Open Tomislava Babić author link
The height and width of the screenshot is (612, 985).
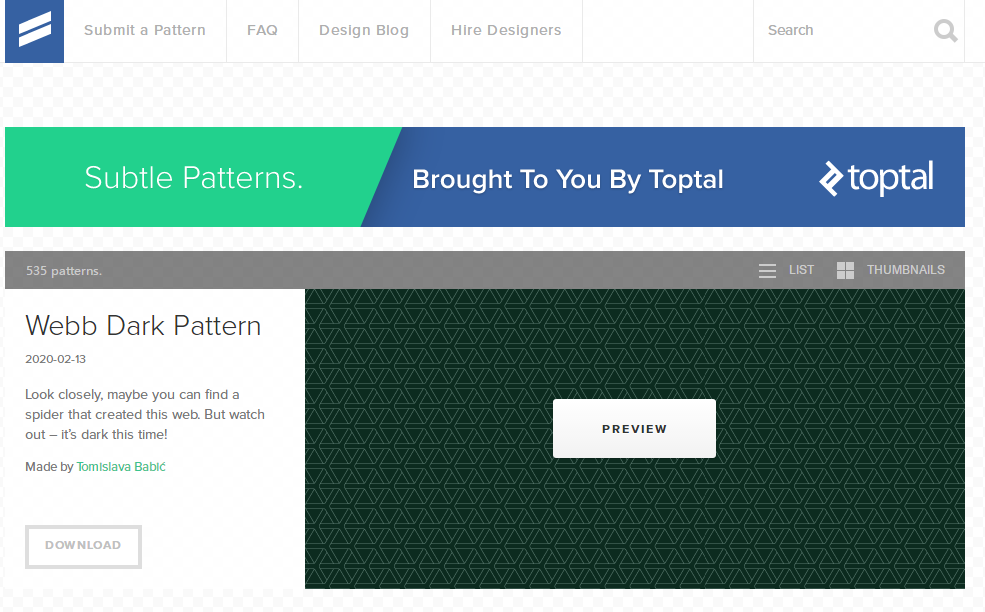point(121,467)
